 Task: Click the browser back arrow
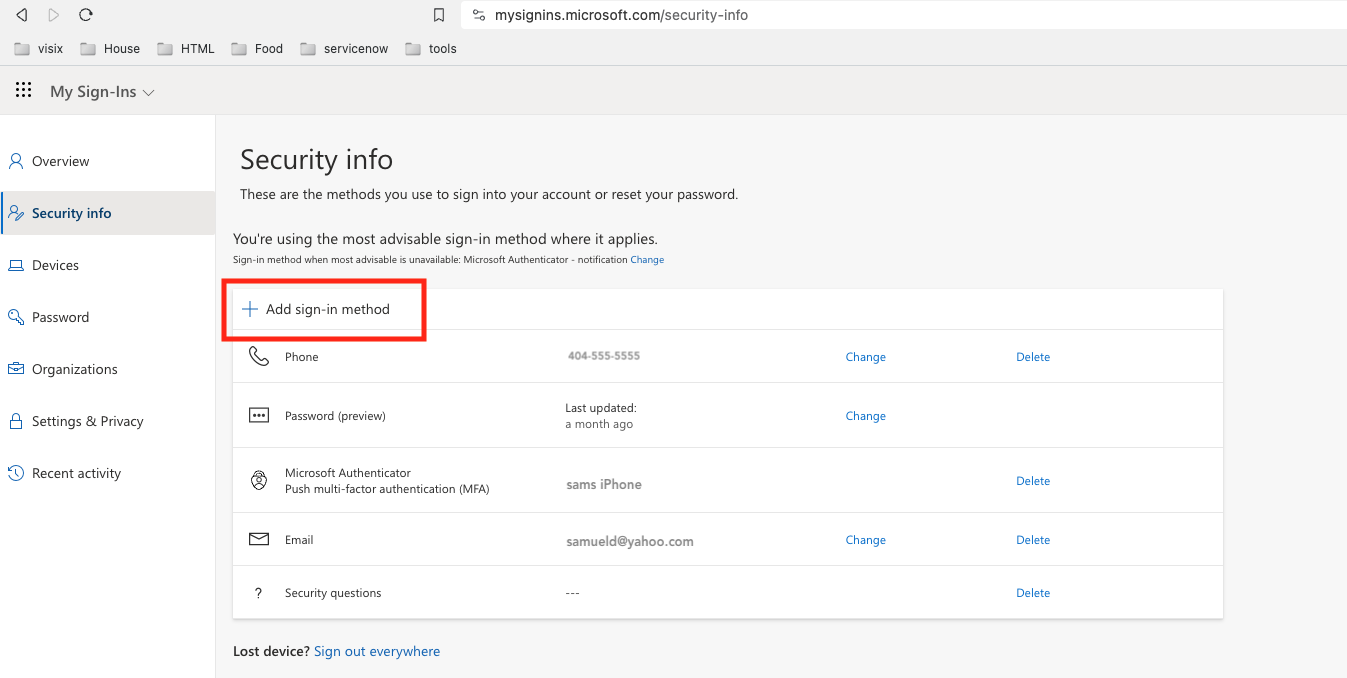[x=21, y=15]
